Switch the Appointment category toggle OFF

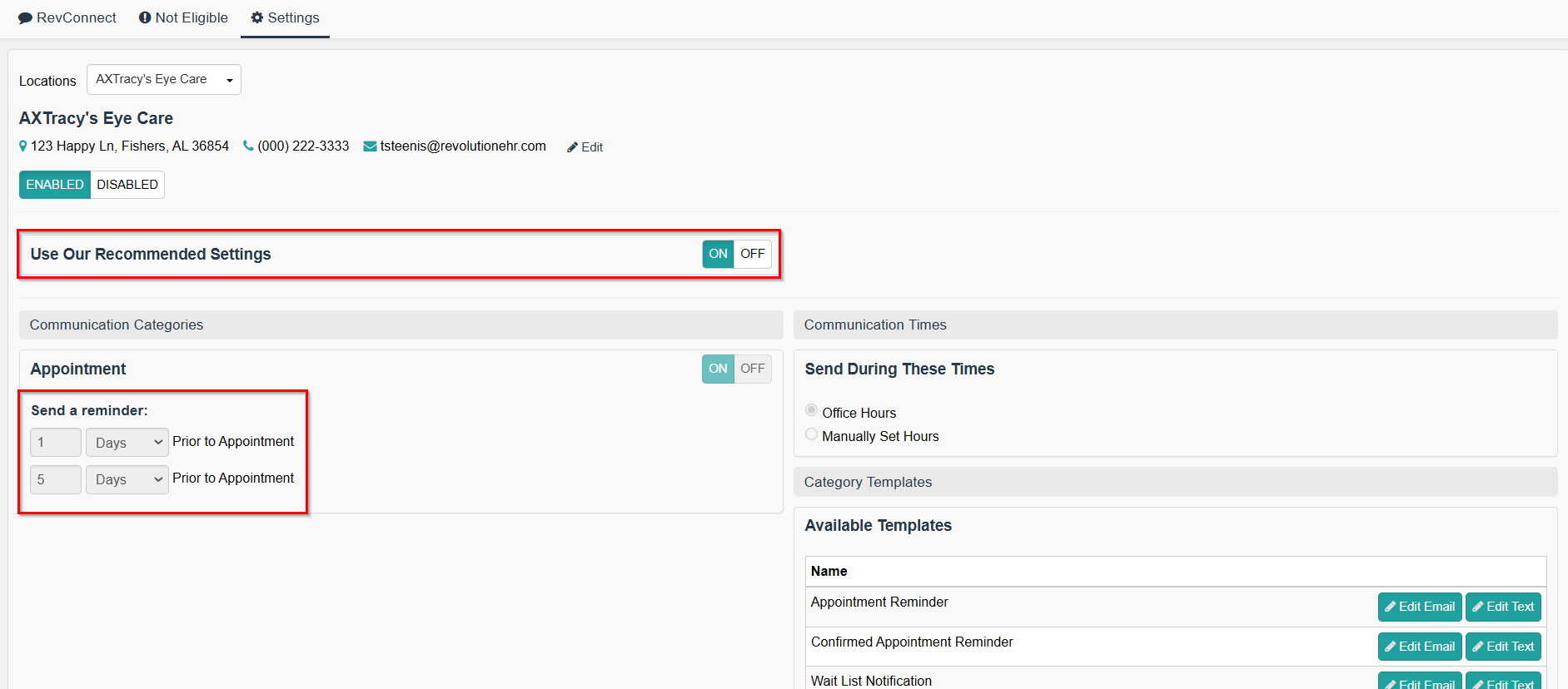point(752,369)
